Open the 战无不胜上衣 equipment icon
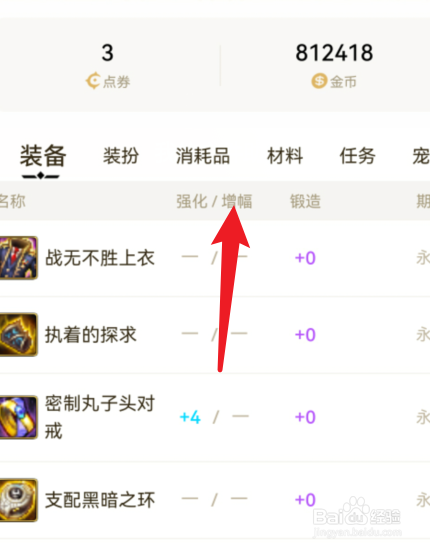430x550 pixels. tap(18, 258)
